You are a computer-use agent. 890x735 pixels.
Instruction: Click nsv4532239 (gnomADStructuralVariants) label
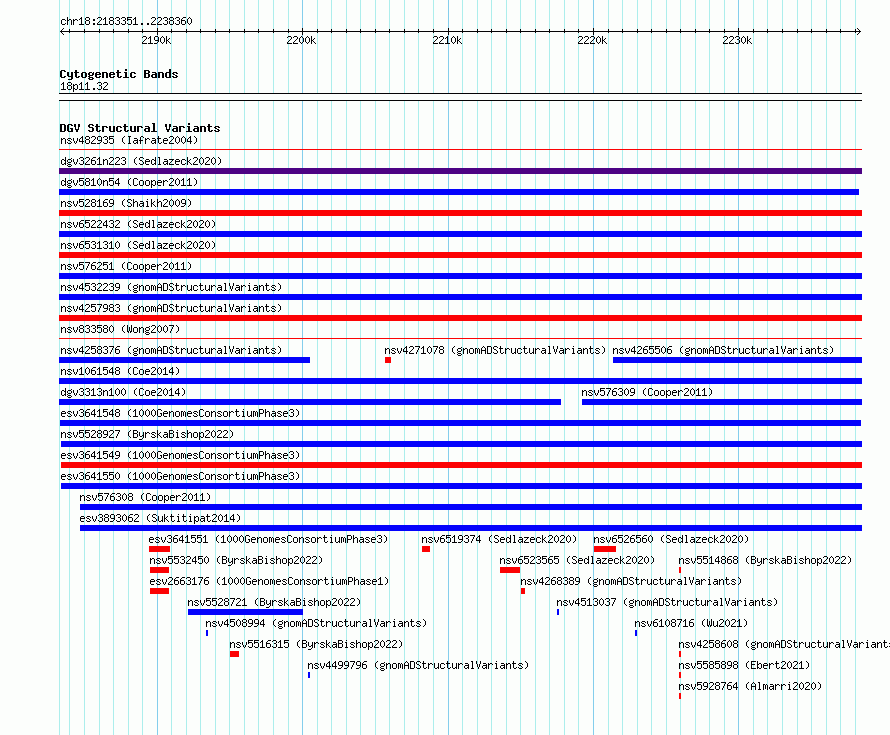tap(171, 287)
